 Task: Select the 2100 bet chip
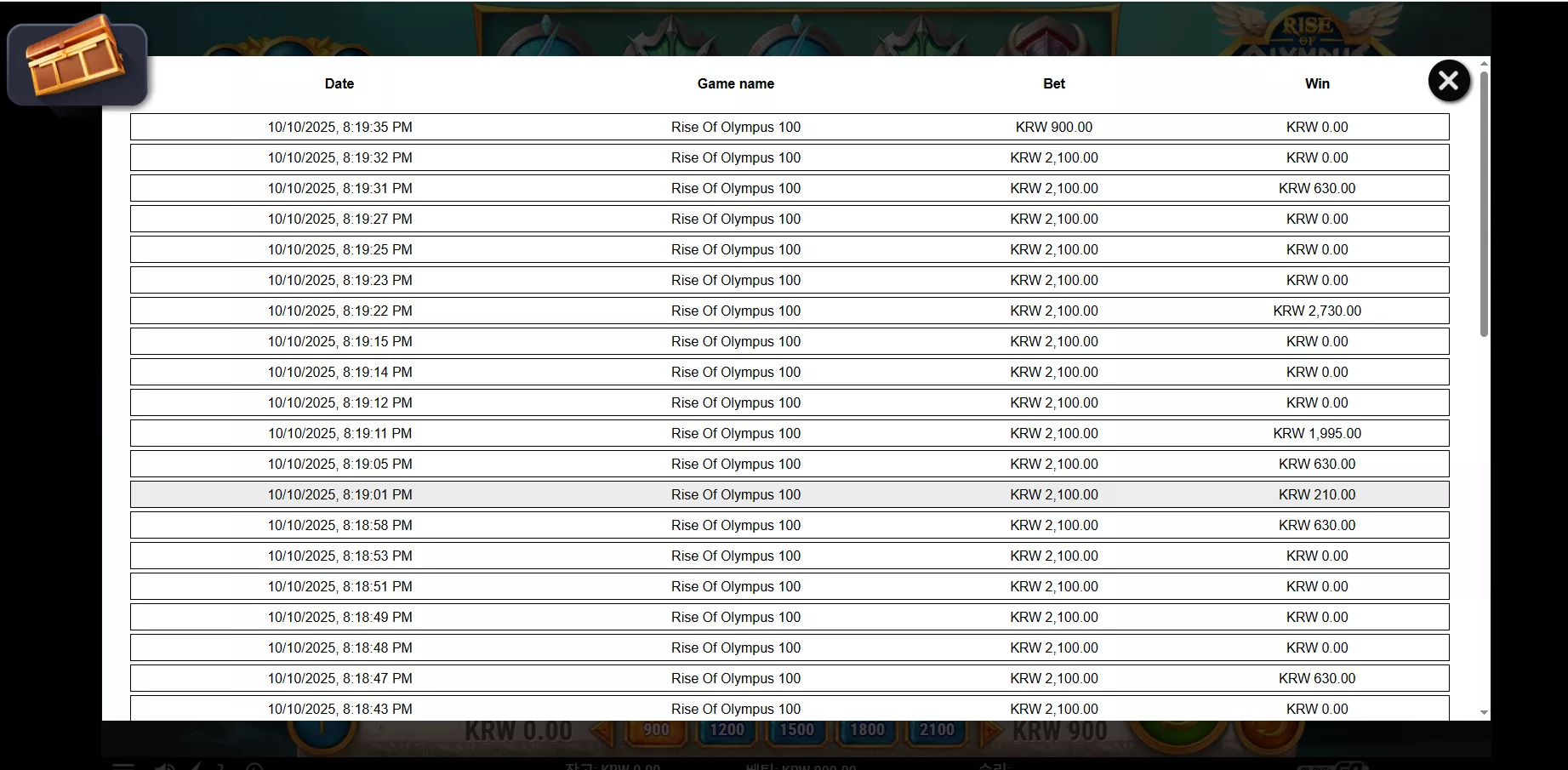(x=937, y=730)
